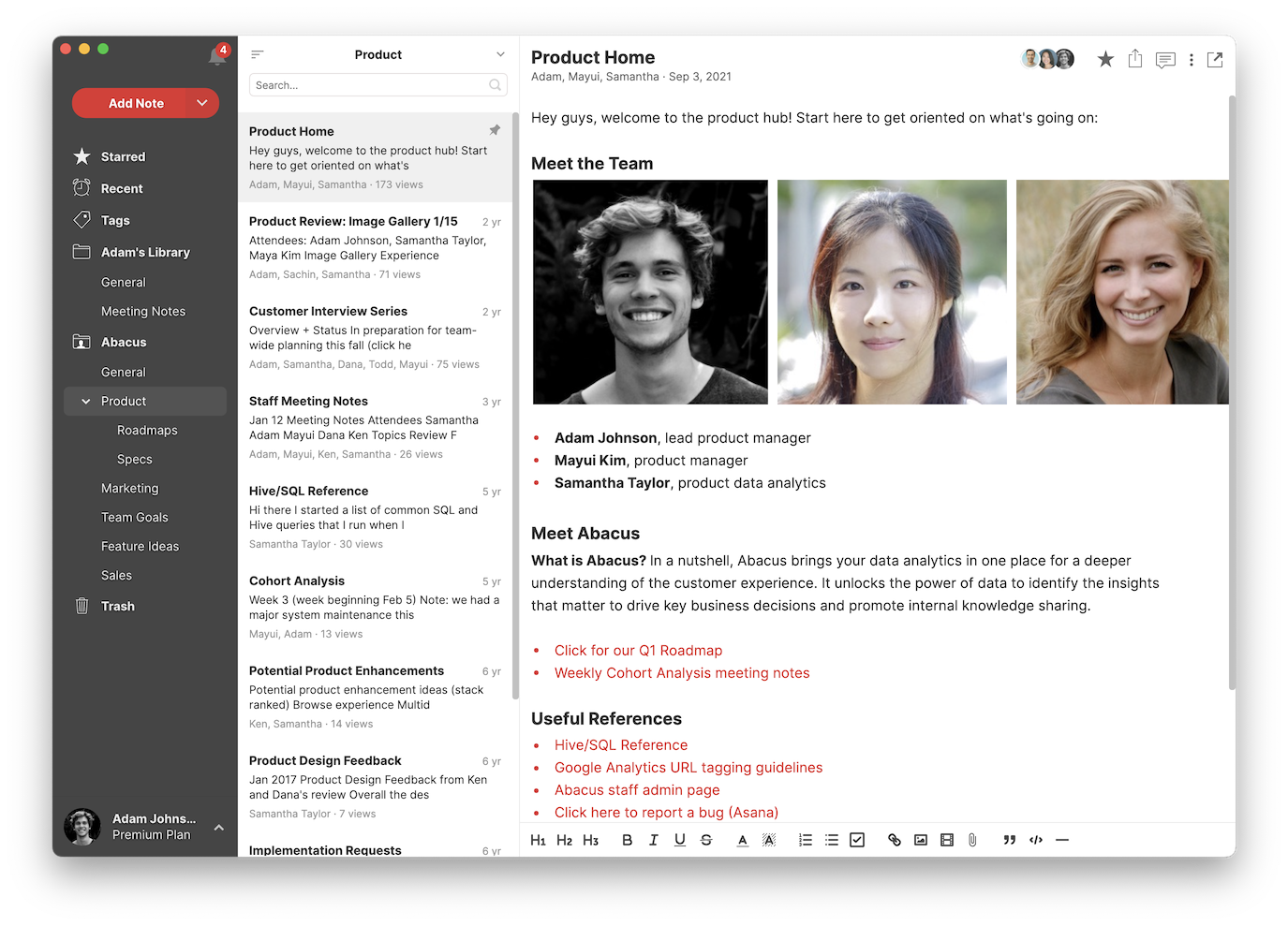The width and height of the screenshot is (1288, 926).
Task: Select Meeting Notes folder
Action: 143,311
